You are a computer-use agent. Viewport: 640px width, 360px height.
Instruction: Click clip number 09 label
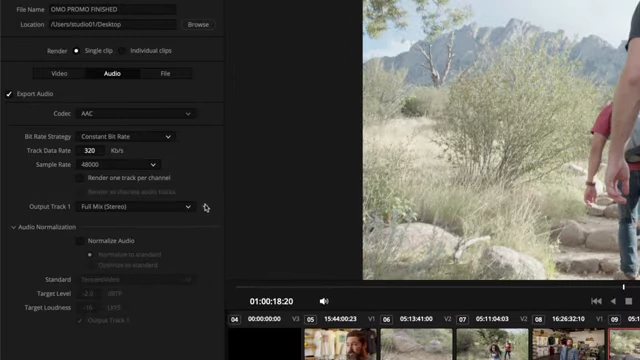click(614, 320)
